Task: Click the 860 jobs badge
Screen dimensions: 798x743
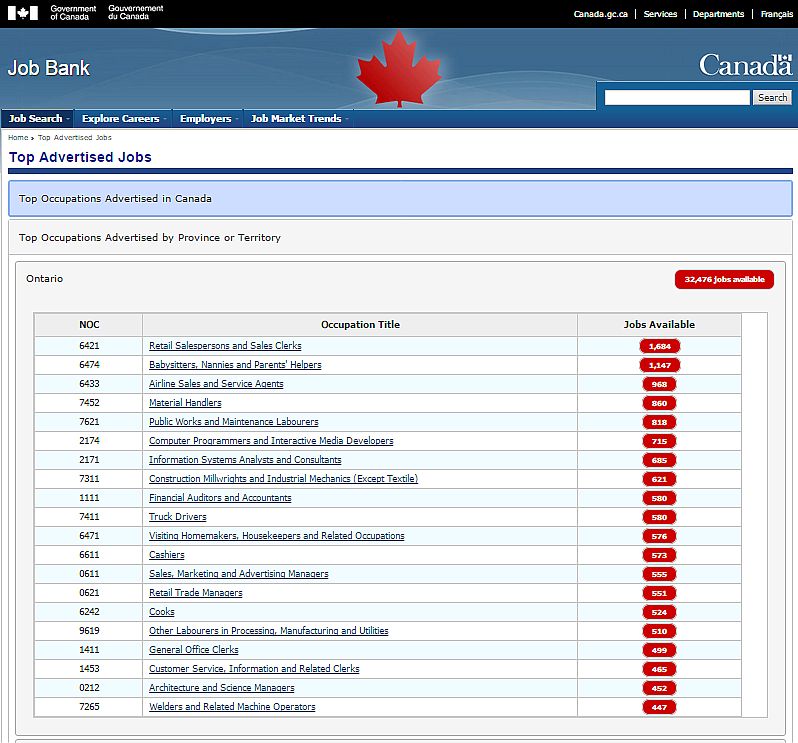Action: [x=660, y=404]
